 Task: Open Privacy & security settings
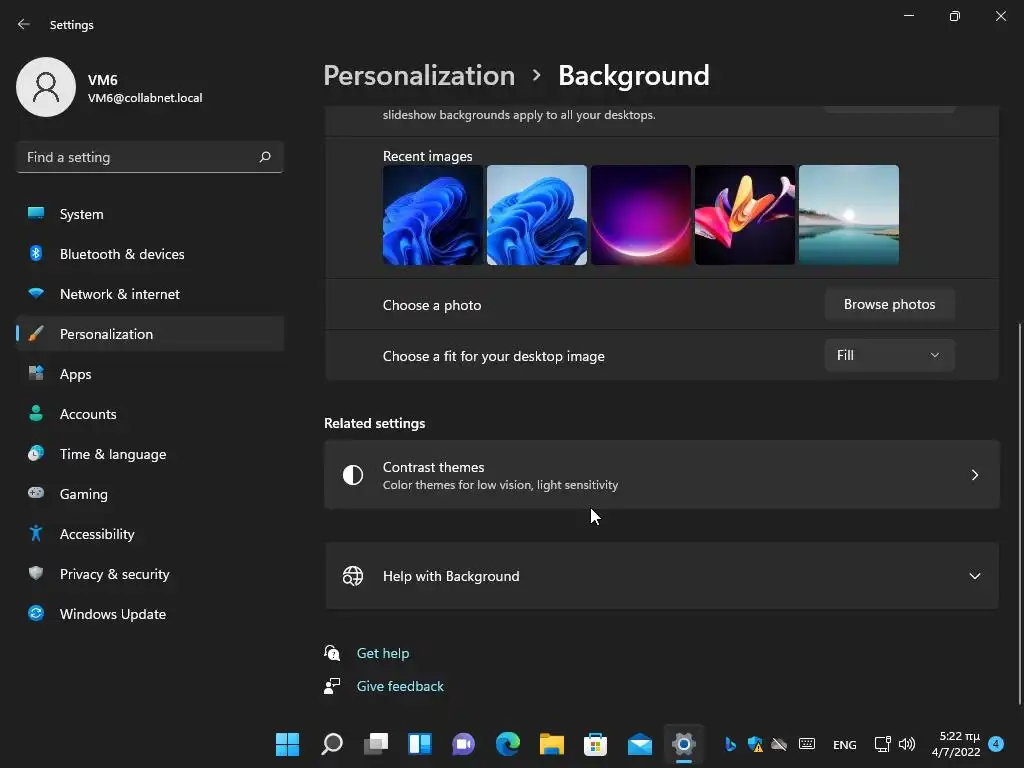[150, 574]
